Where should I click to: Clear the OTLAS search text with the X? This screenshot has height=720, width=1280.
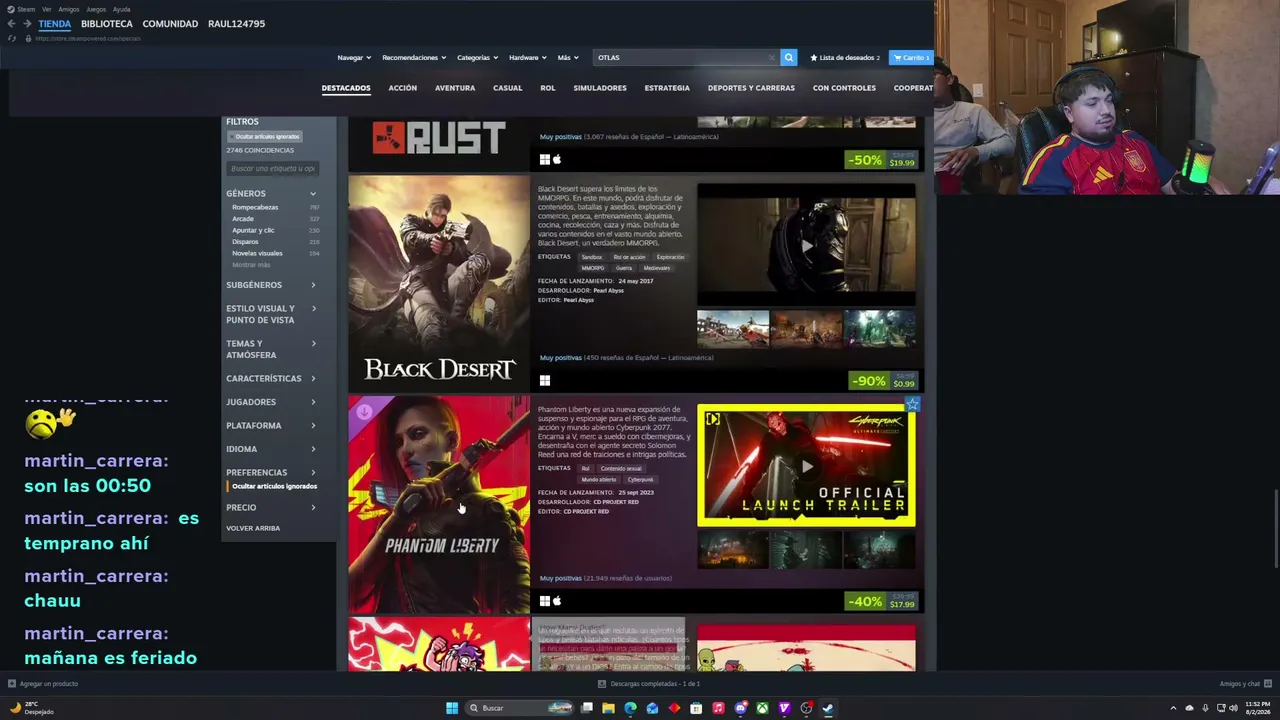(771, 58)
